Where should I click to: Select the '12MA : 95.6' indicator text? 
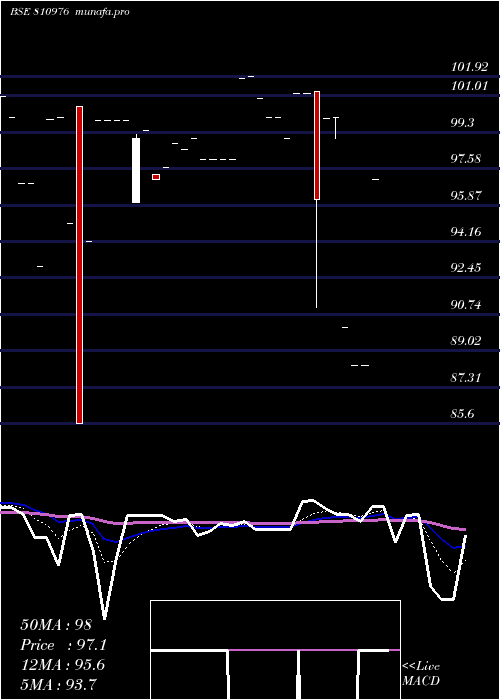pyautogui.click(x=62, y=665)
